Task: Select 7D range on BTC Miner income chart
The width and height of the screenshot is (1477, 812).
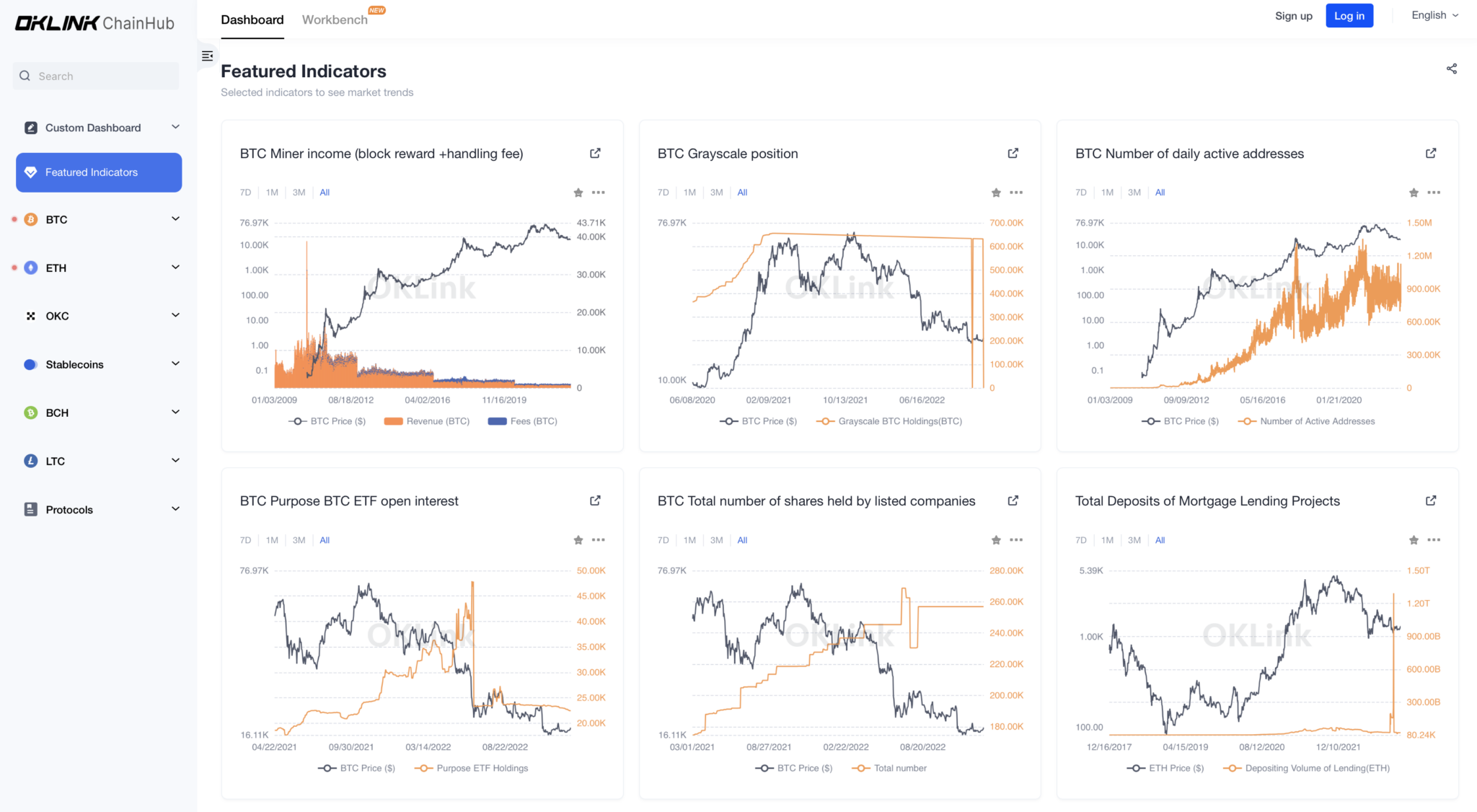Action: tap(245, 193)
